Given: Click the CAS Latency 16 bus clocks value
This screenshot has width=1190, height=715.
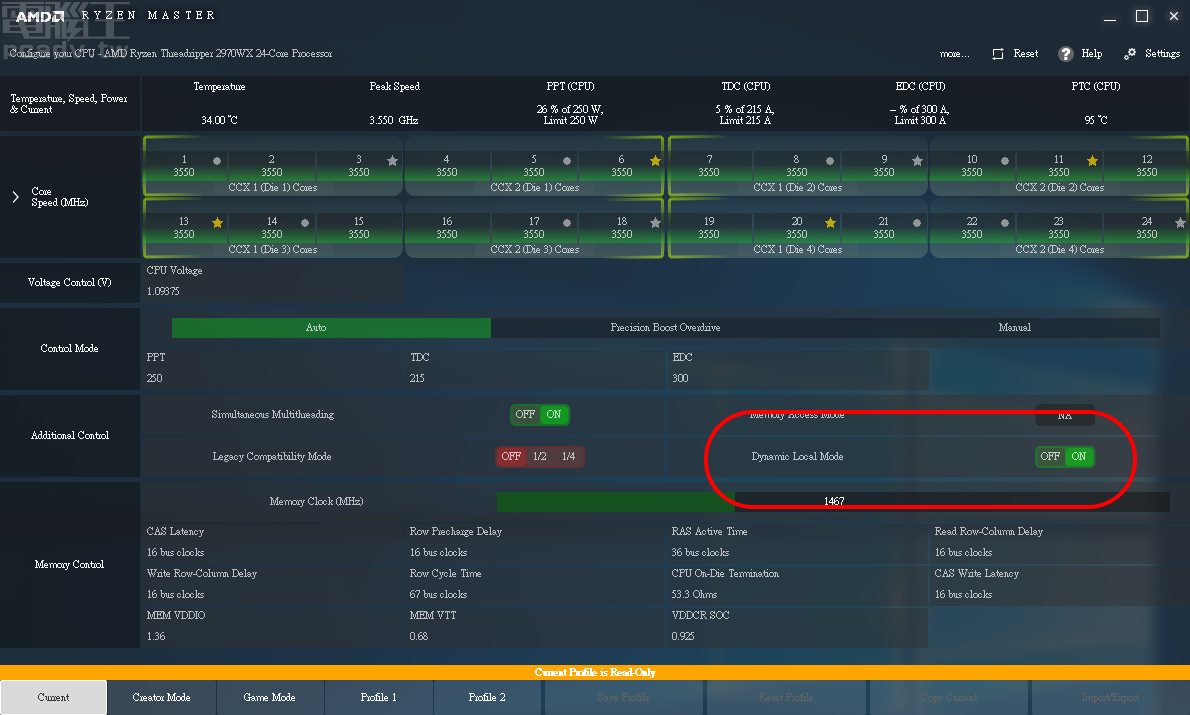Looking at the screenshot, I should click(x=175, y=553).
